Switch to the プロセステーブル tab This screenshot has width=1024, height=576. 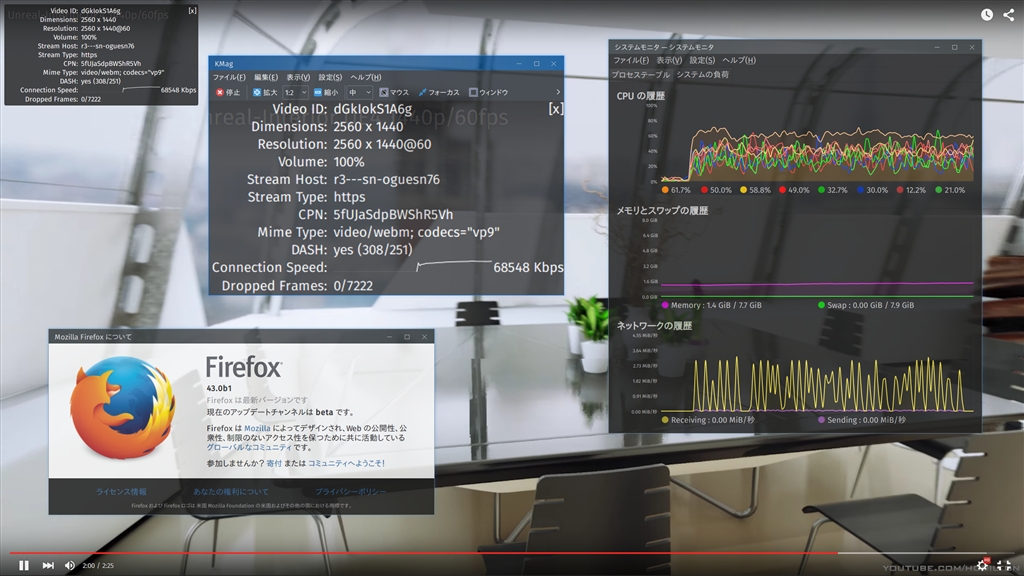(641, 74)
